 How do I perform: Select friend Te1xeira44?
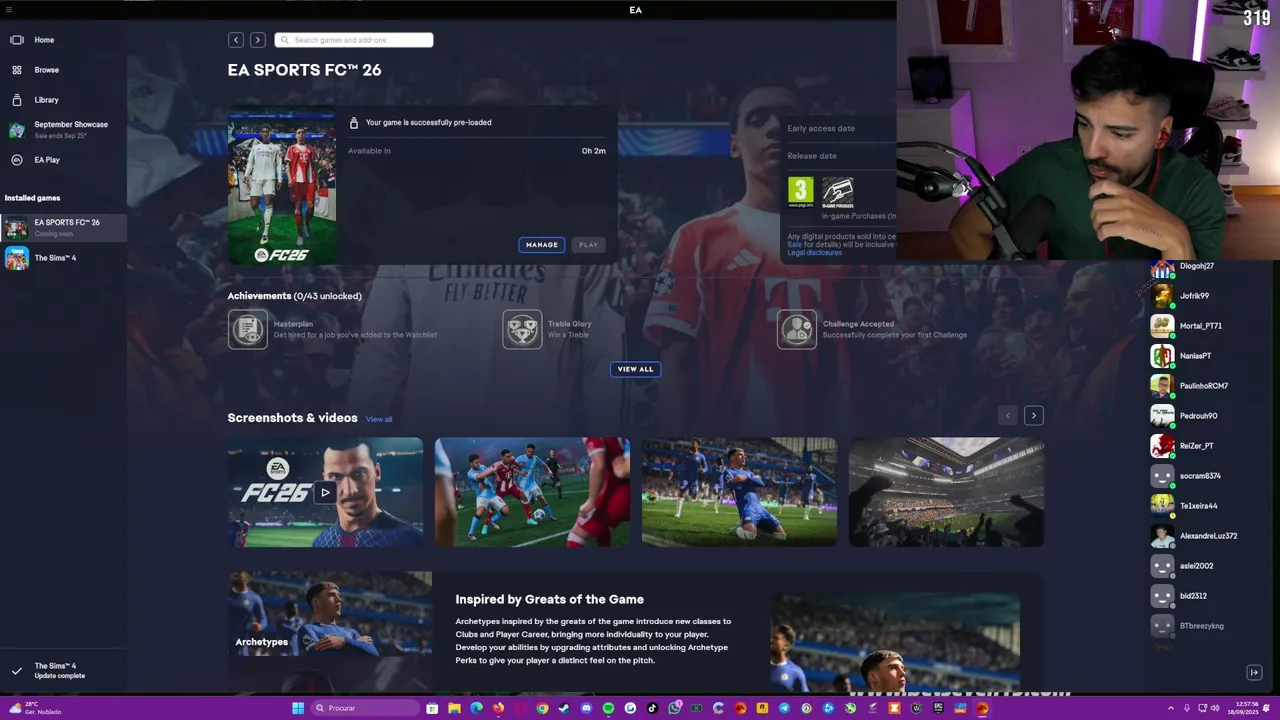click(1198, 506)
